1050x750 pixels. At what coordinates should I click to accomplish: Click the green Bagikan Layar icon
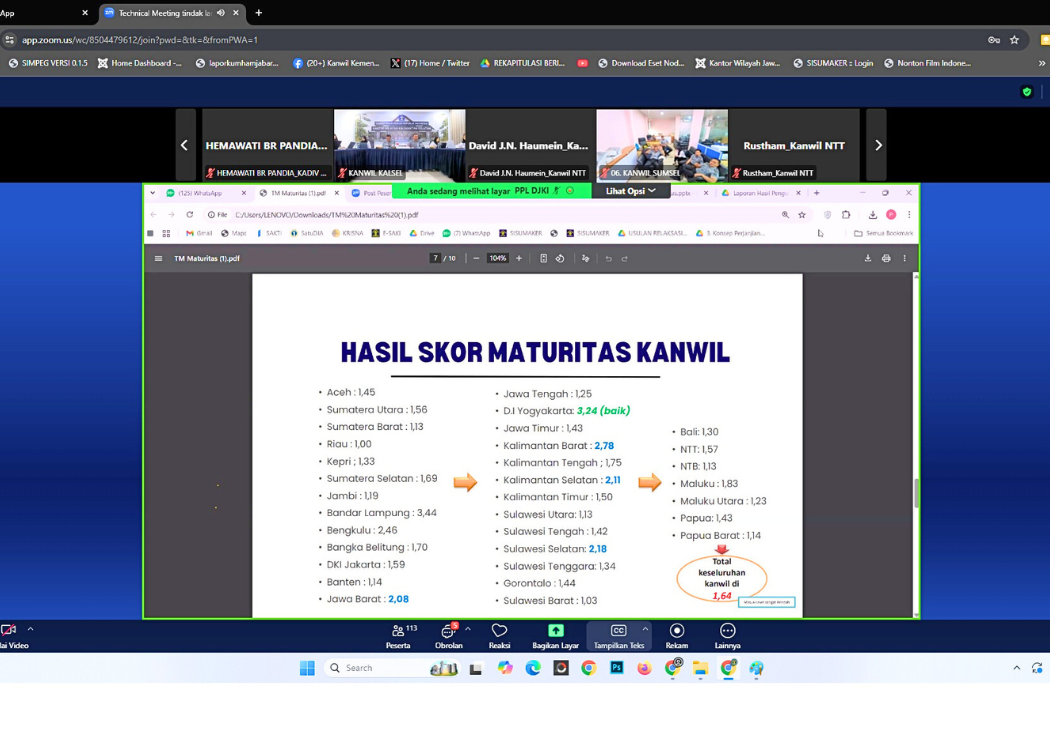(555, 631)
